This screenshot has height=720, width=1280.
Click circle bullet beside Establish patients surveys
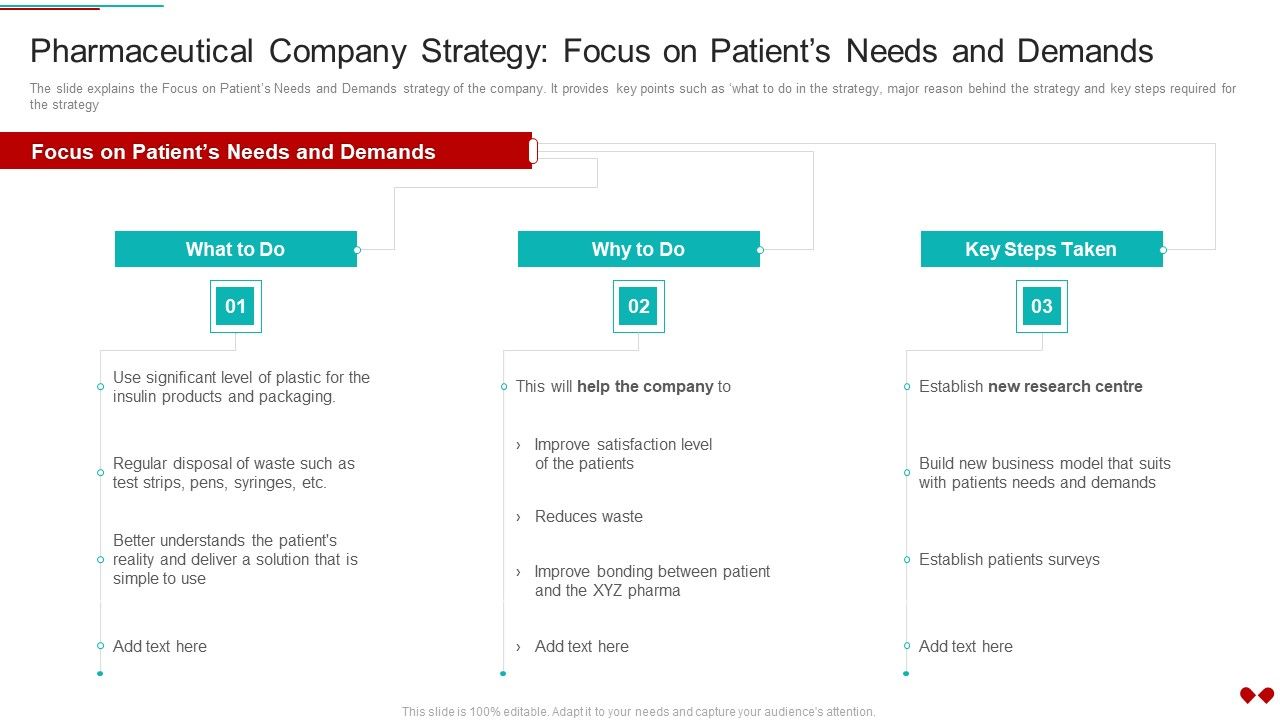(907, 560)
